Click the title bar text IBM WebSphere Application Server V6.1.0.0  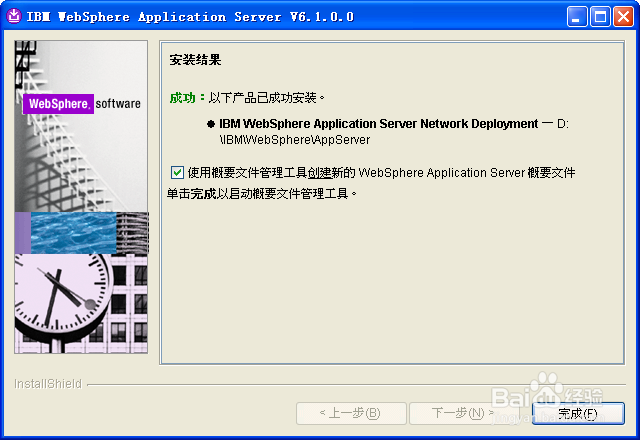coord(190,17)
